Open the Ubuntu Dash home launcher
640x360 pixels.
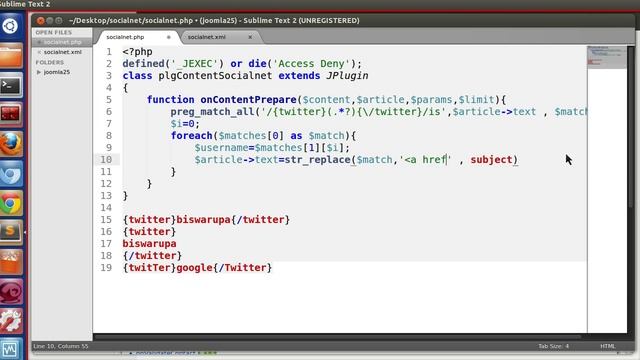click(x=11, y=27)
